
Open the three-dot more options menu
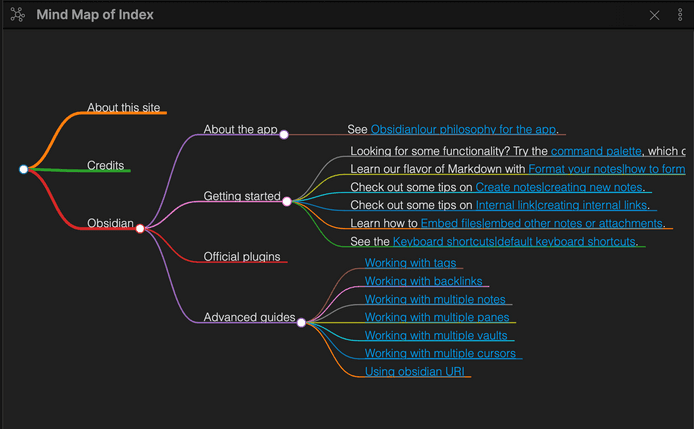click(680, 15)
